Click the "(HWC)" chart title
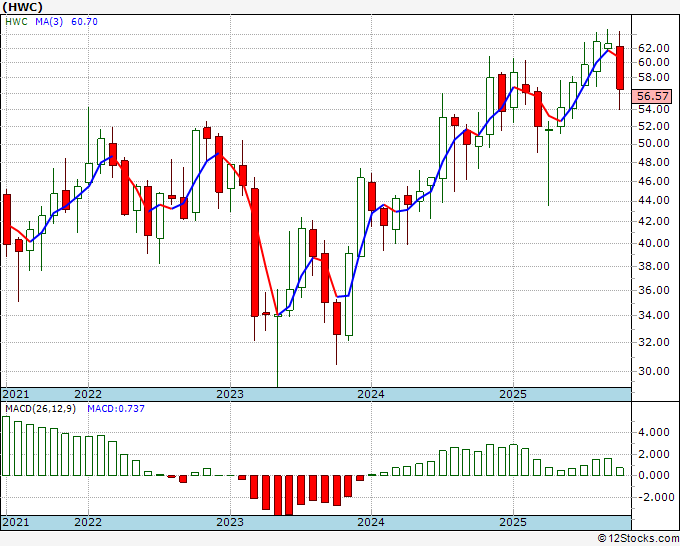This screenshot has width=680, height=546. click(x=22, y=7)
